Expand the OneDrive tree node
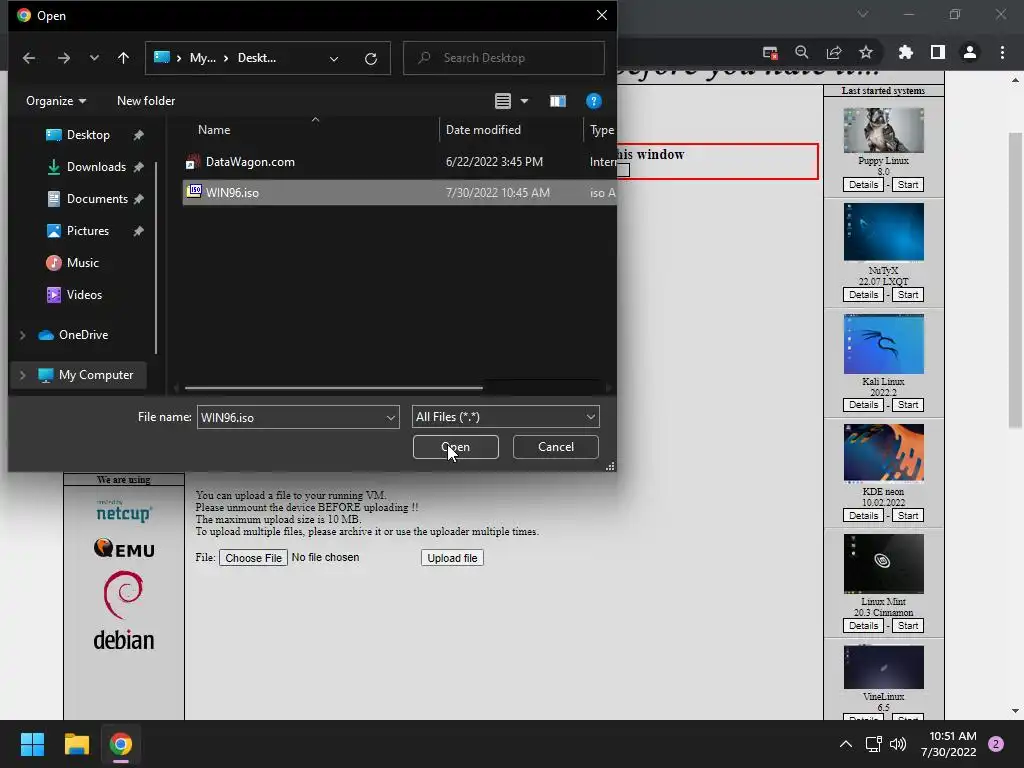Screen dimensions: 1024x768 click(22, 335)
